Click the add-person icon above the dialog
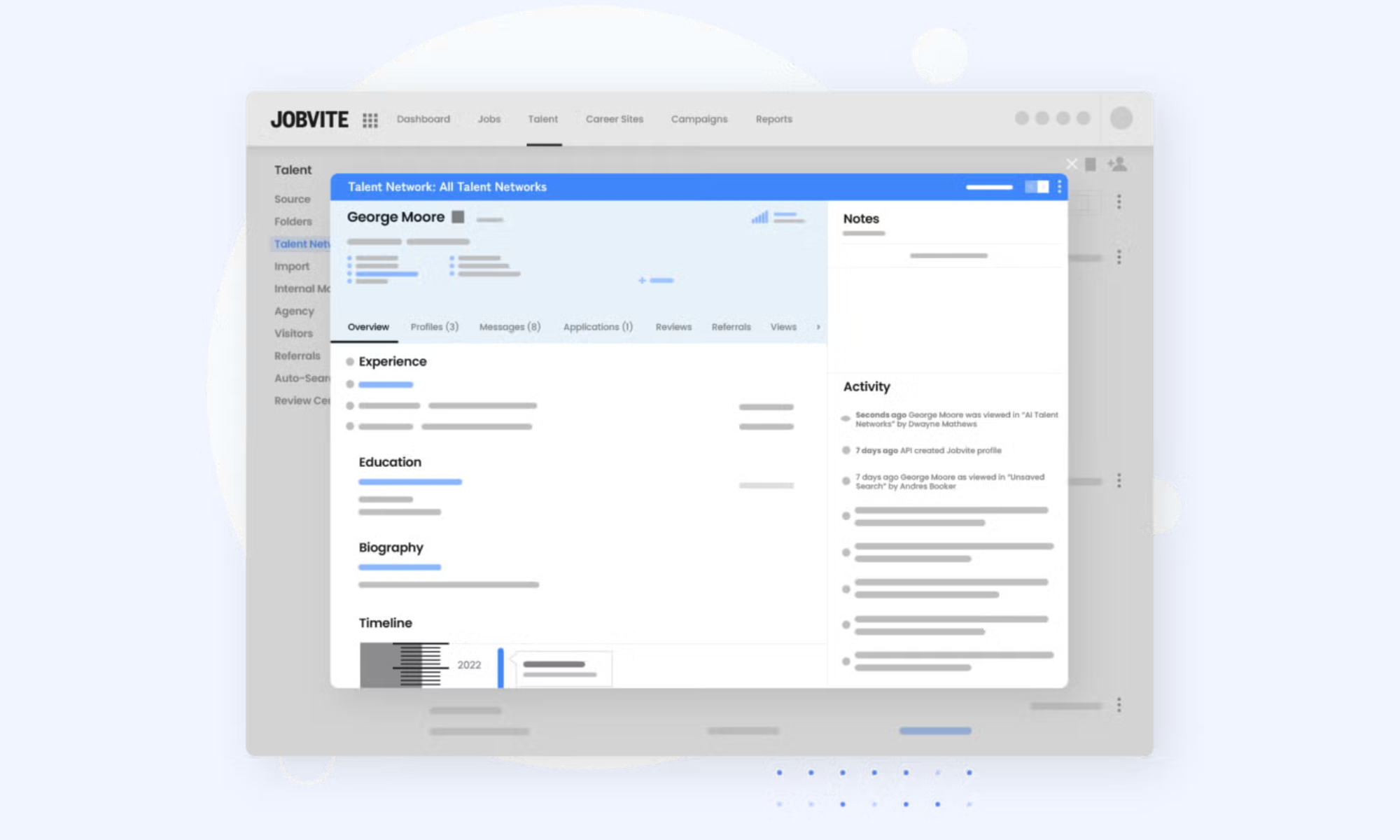 [1117, 164]
